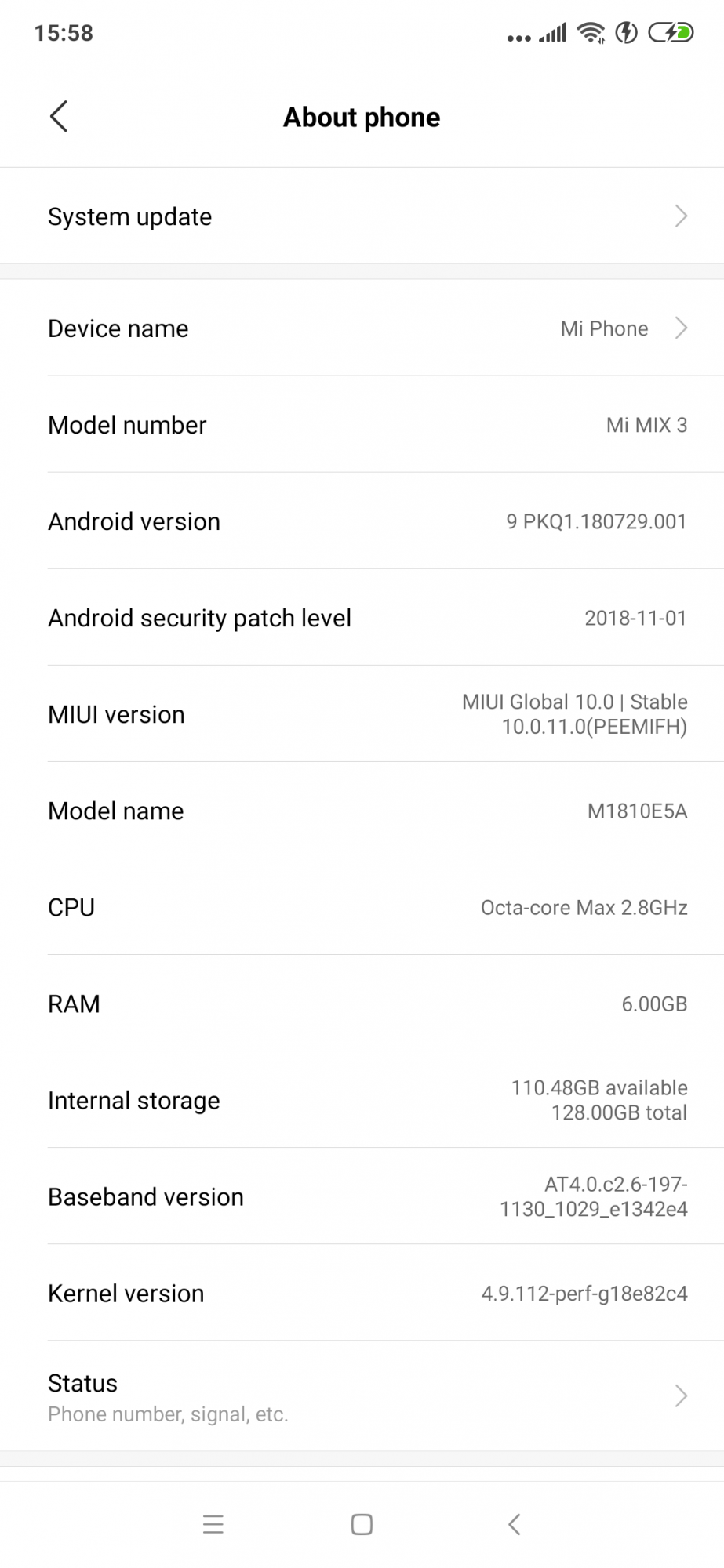Select the Baseband version row

pyautogui.click(x=362, y=1197)
